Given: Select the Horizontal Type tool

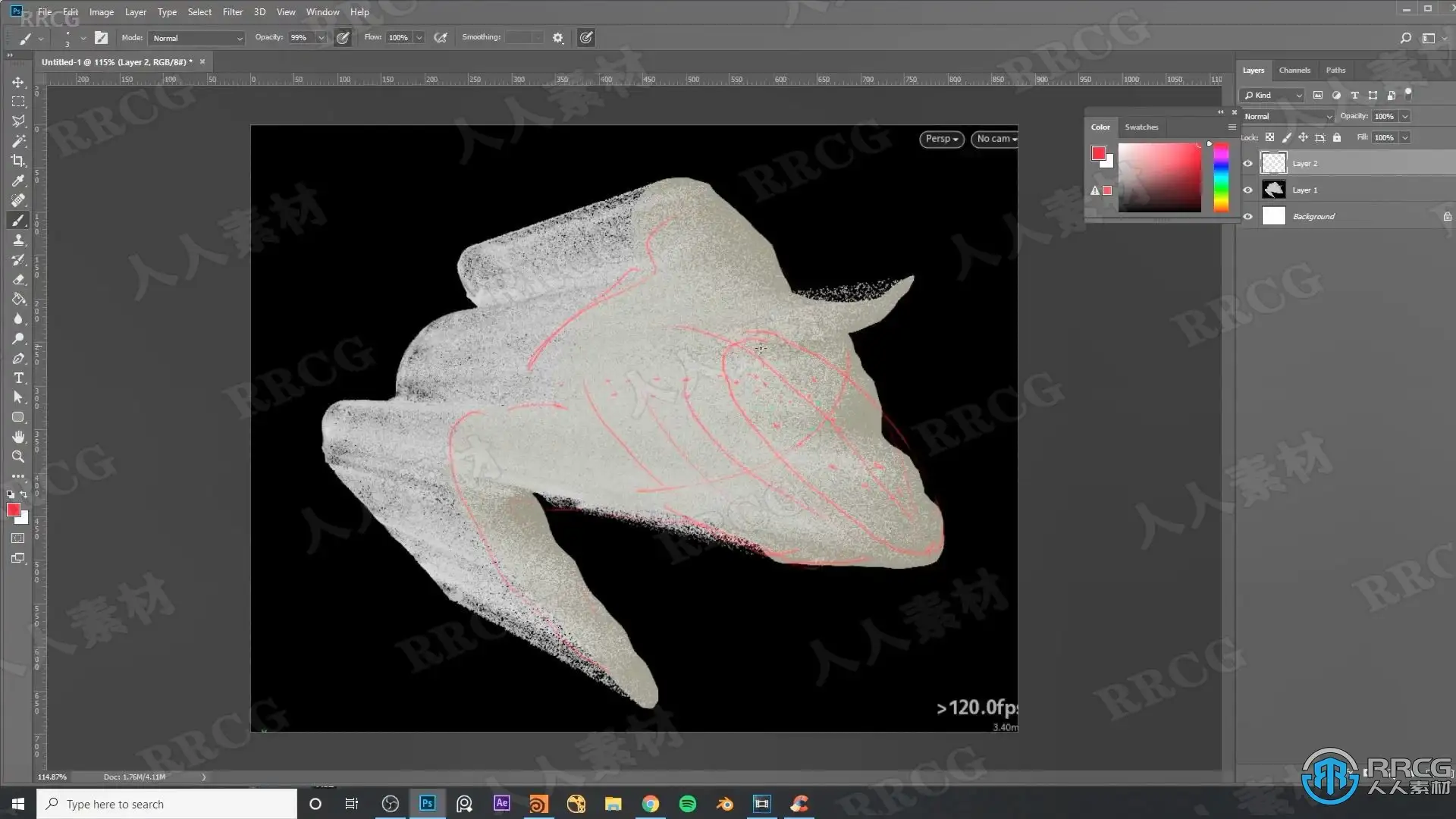Looking at the screenshot, I should point(18,378).
